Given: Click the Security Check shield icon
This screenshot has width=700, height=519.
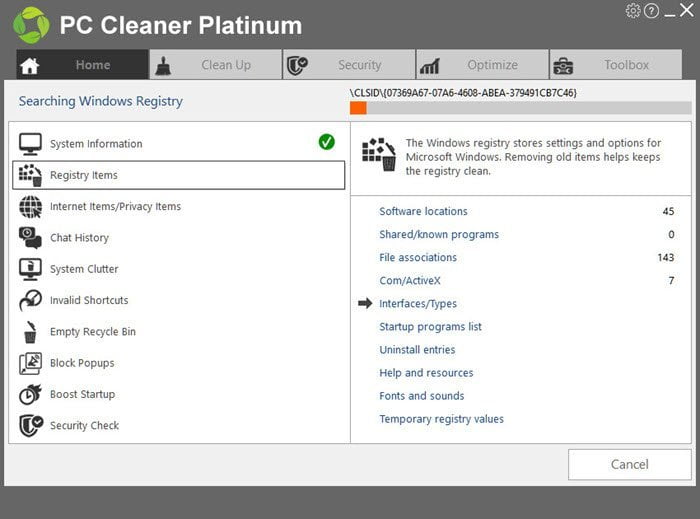Looking at the screenshot, I should pyautogui.click(x=30, y=426).
